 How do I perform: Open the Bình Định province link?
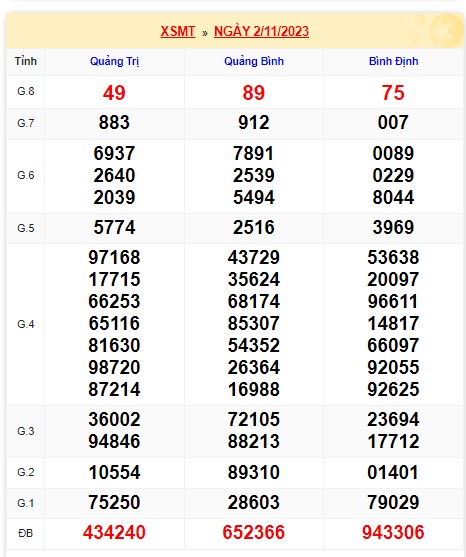tap(394, 61)
